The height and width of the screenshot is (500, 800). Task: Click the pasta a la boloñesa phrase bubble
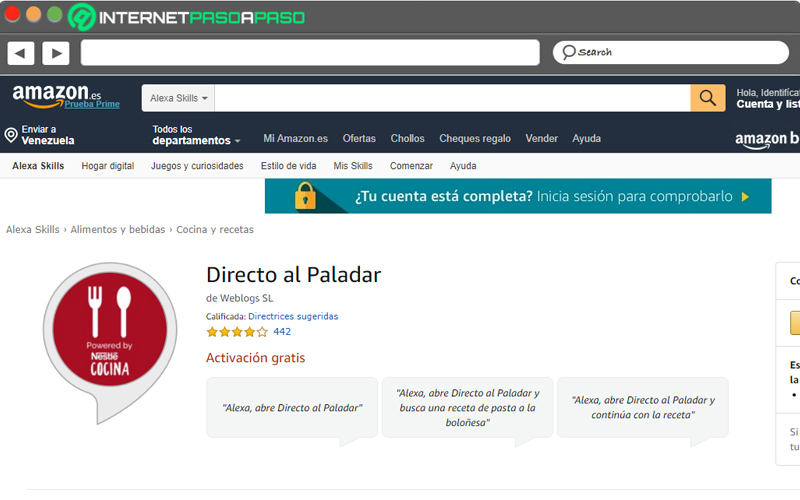(467, 408)
